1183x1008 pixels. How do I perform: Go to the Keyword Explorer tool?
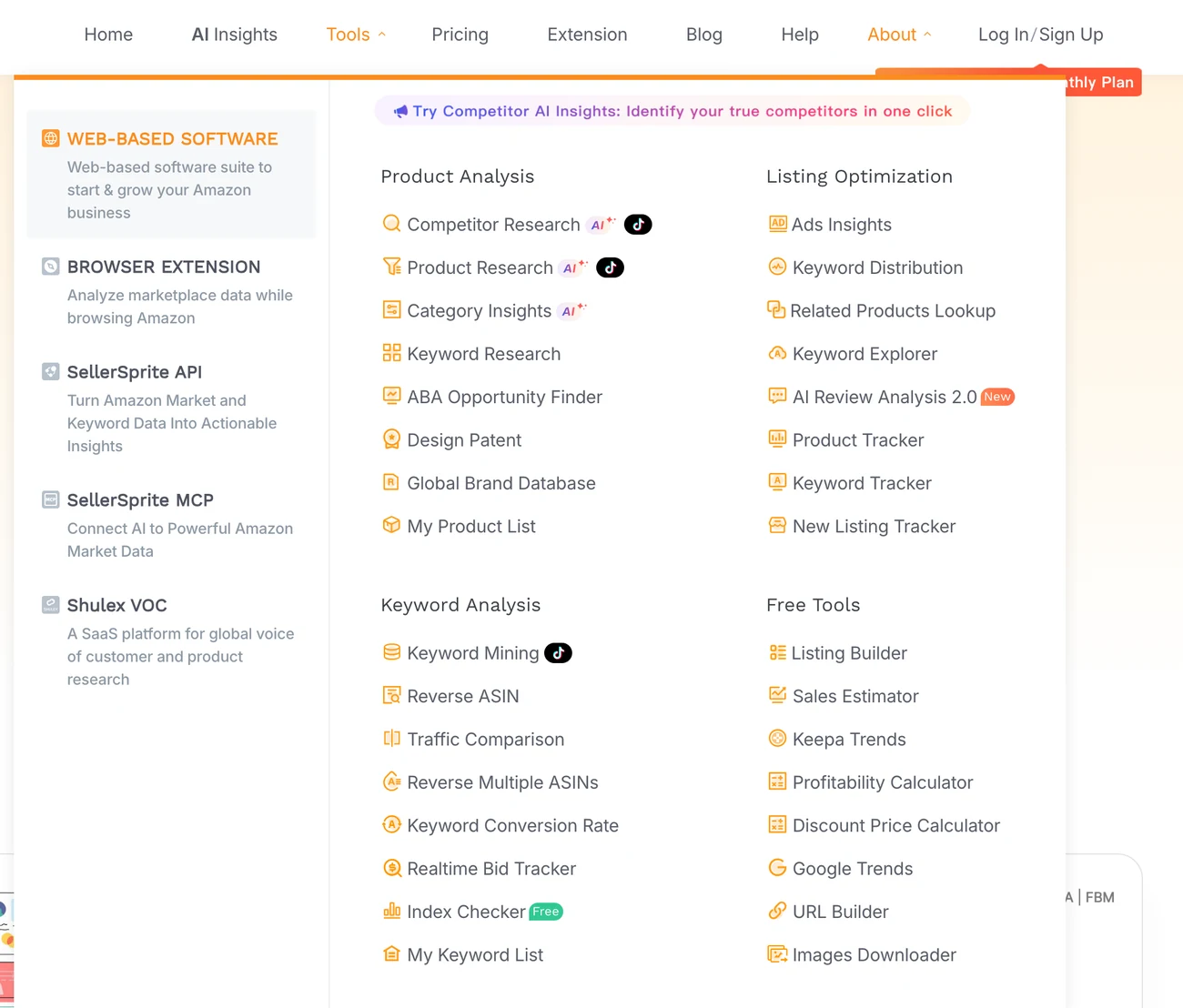[x=864, y=354]
